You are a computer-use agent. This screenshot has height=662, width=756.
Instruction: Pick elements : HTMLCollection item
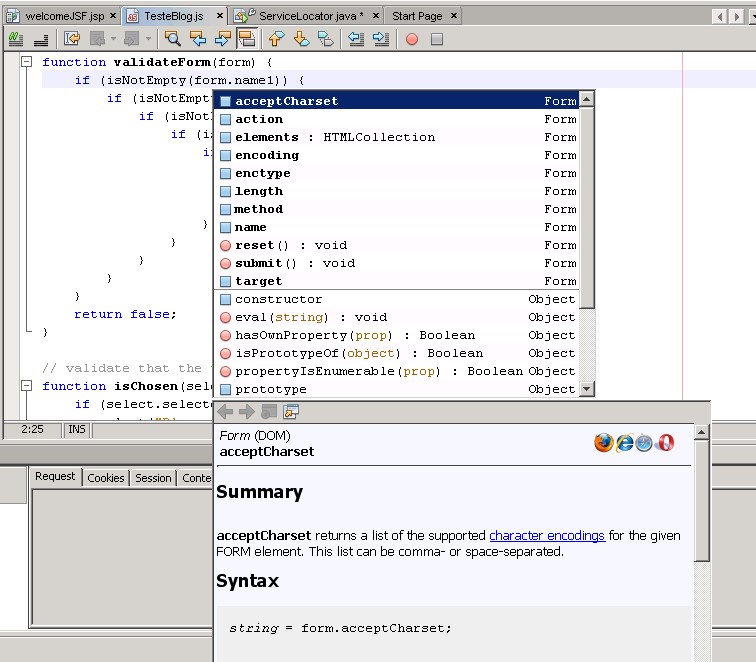(397, 137)
